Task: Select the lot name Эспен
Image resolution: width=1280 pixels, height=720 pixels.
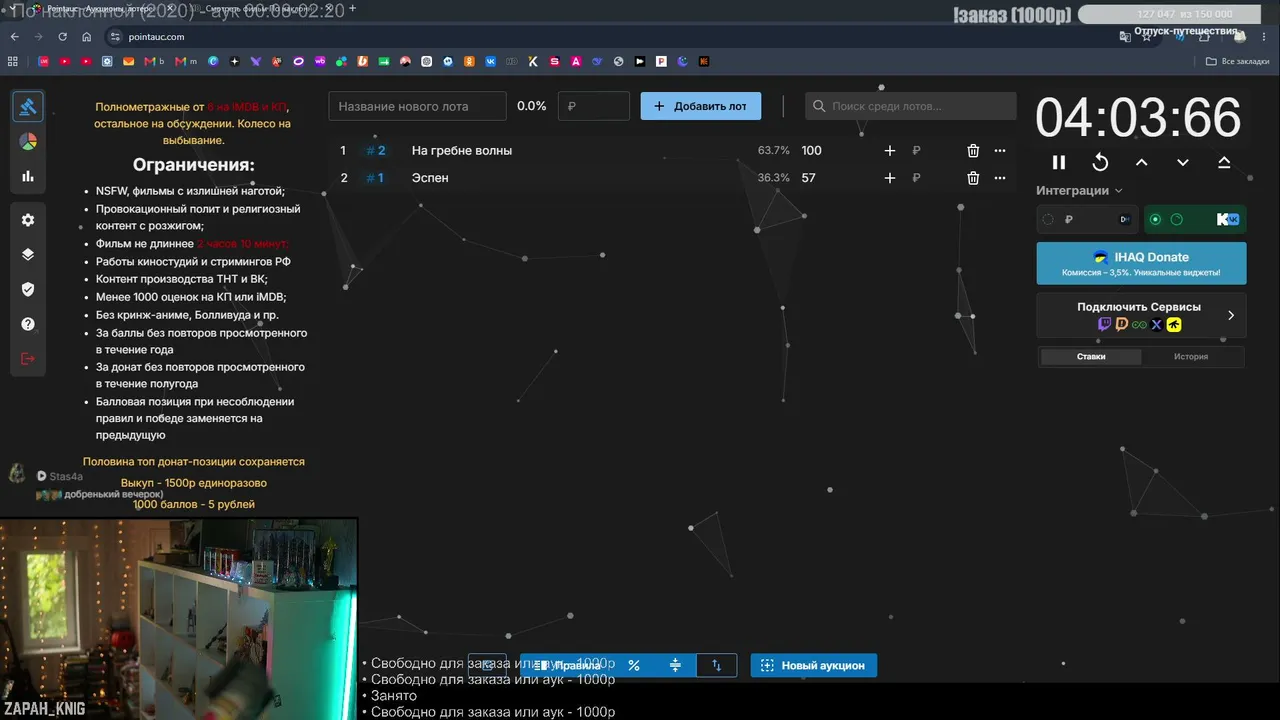Action: [430, 178]
